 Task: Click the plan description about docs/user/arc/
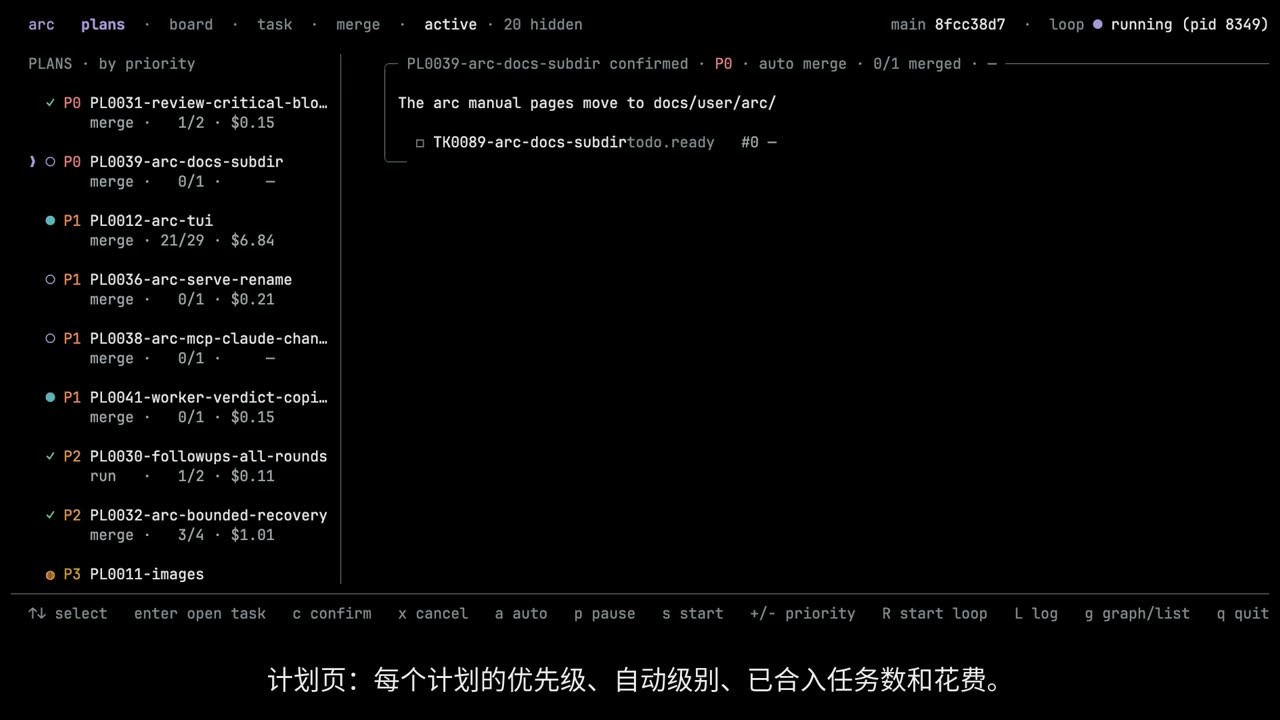587,103
